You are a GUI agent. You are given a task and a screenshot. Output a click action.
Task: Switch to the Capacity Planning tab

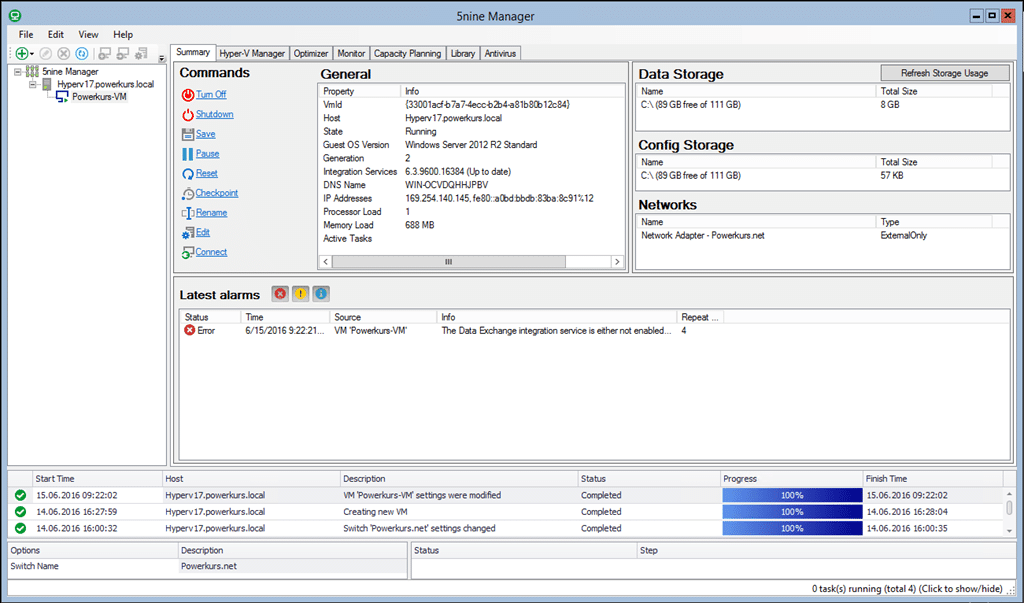408,54
